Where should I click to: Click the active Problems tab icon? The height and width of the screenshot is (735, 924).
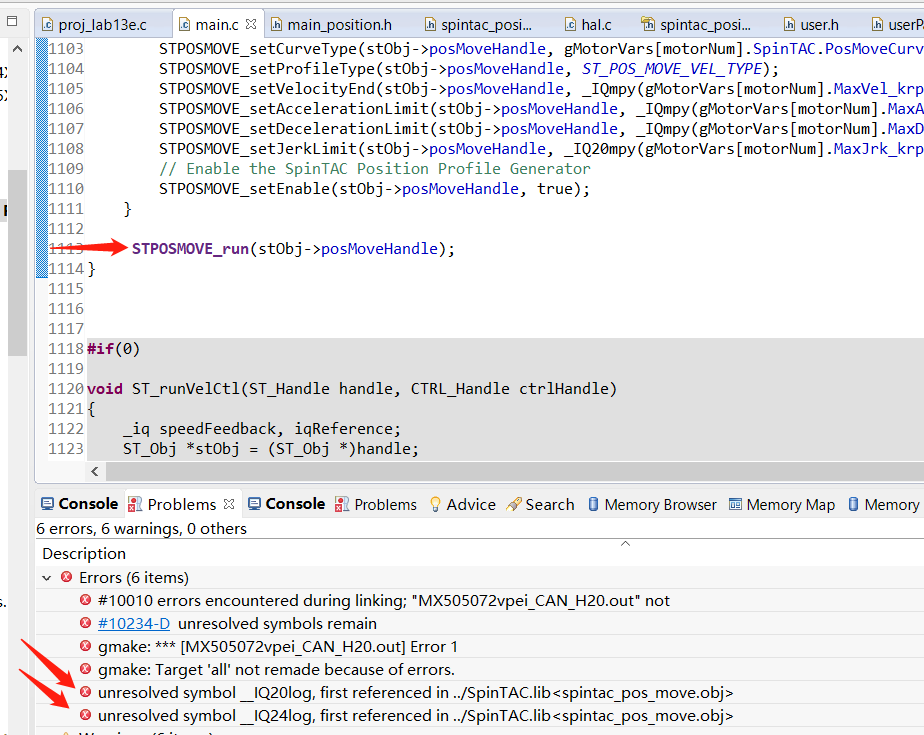135,504
